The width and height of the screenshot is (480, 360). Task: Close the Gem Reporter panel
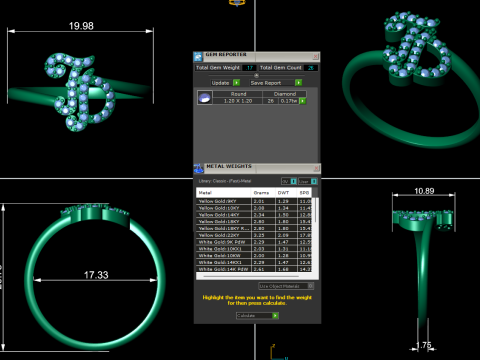(x=315, y=57)
